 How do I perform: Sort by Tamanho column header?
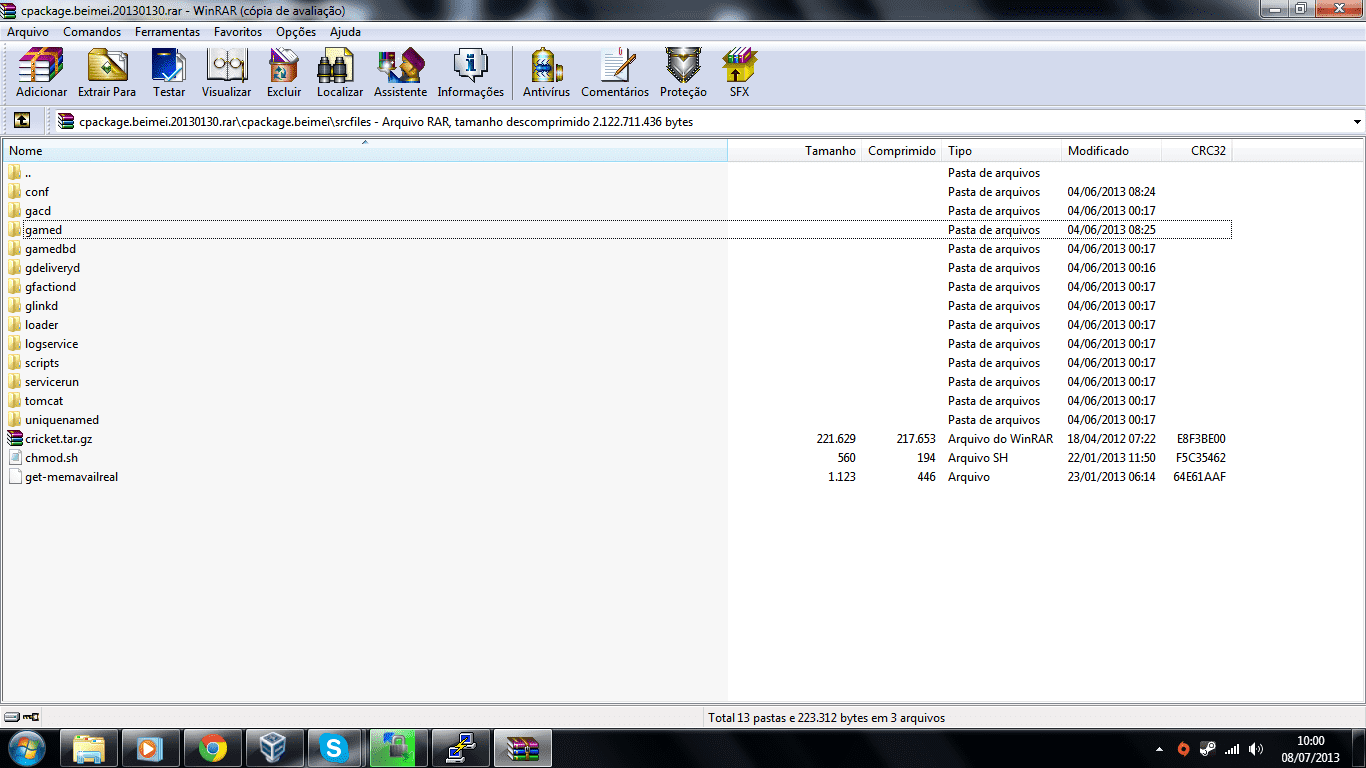click(x=794, y=151)
